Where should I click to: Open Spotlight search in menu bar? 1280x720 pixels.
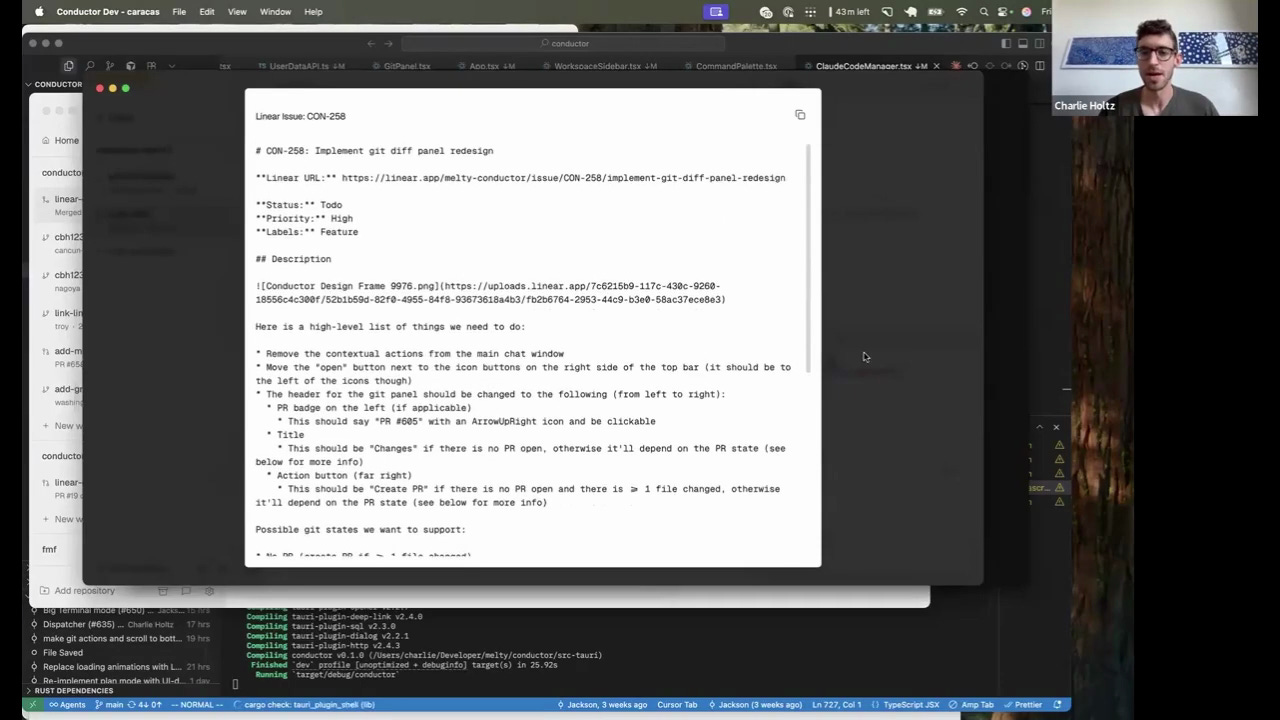tap(984, 12)
